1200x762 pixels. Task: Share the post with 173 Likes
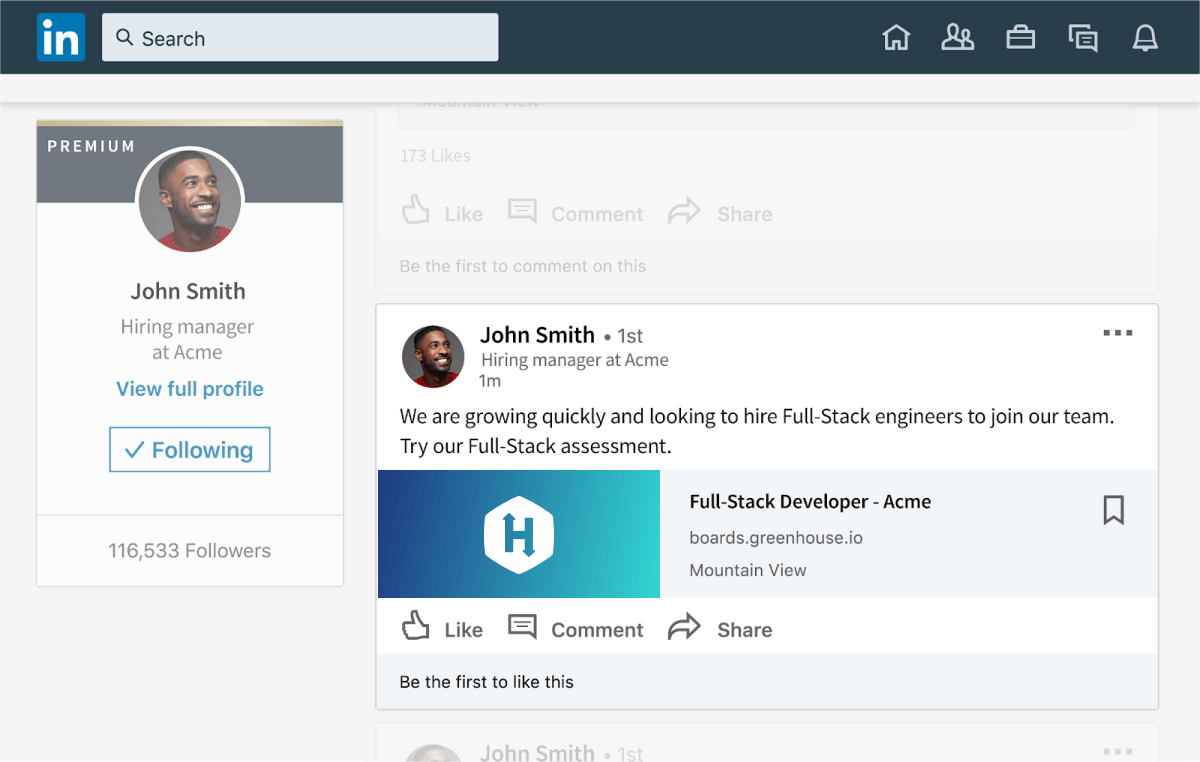click(720, 212)
